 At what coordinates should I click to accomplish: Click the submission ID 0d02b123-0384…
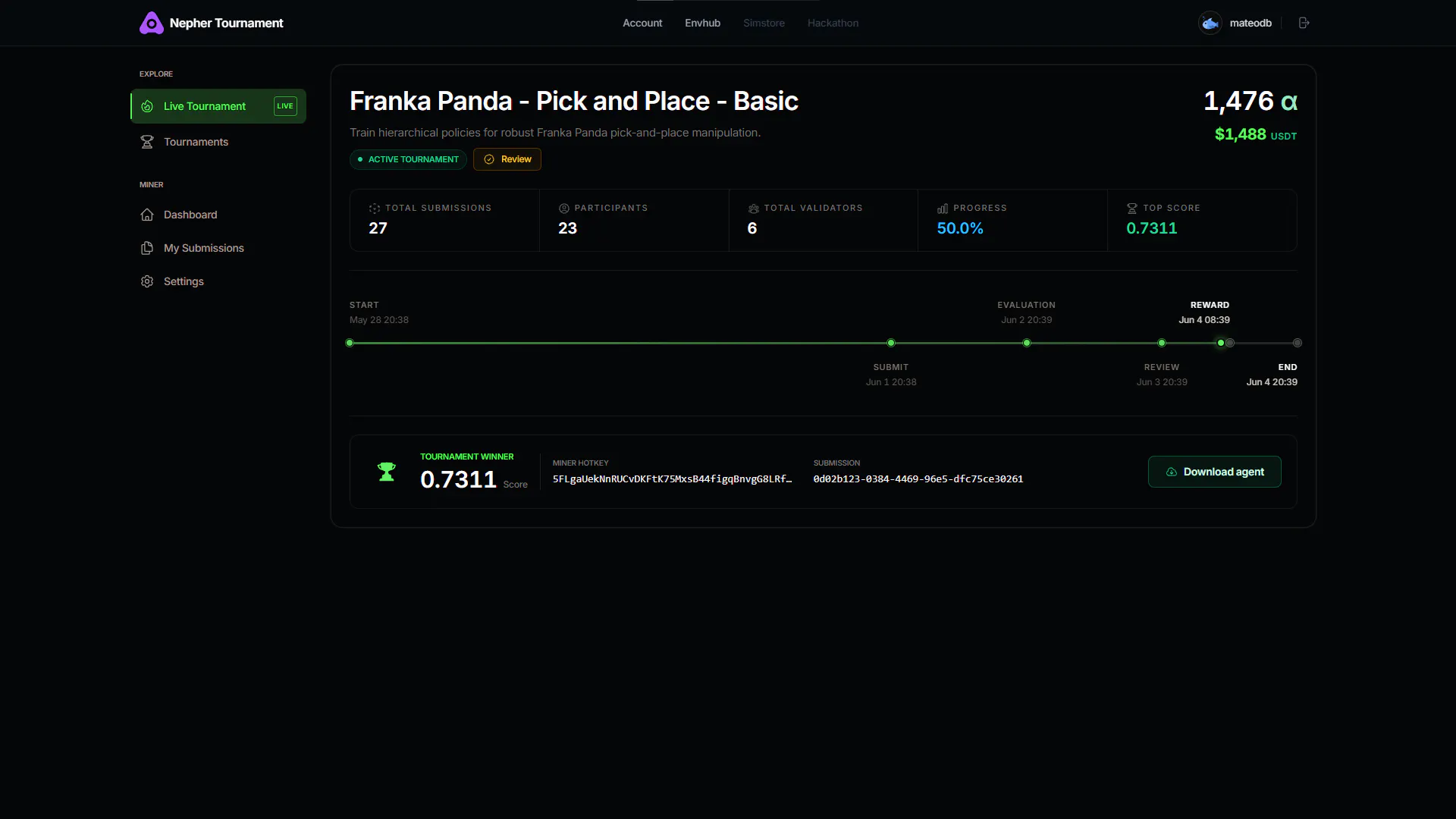tap(918, 479)
